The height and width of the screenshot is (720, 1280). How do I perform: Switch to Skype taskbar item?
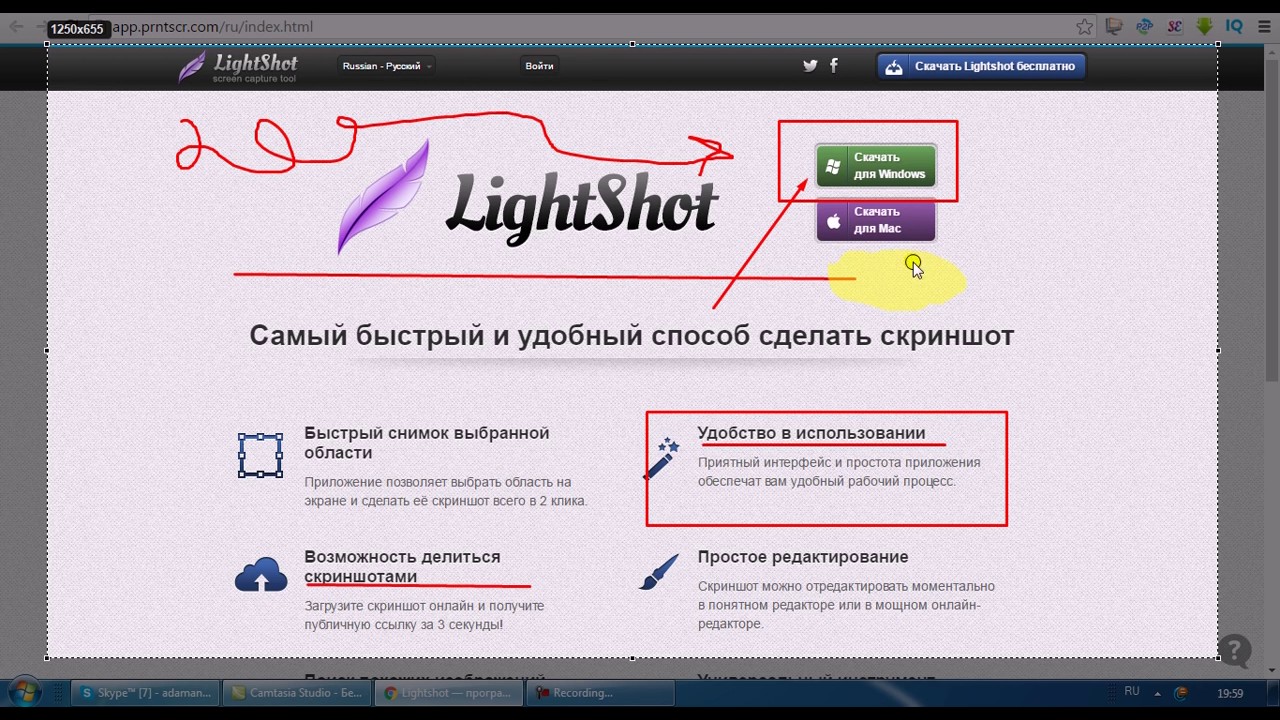(145, 692)
